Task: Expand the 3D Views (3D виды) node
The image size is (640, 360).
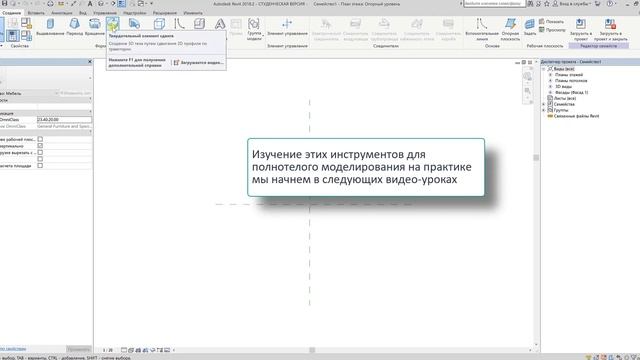Action: [x=550, y=87]
